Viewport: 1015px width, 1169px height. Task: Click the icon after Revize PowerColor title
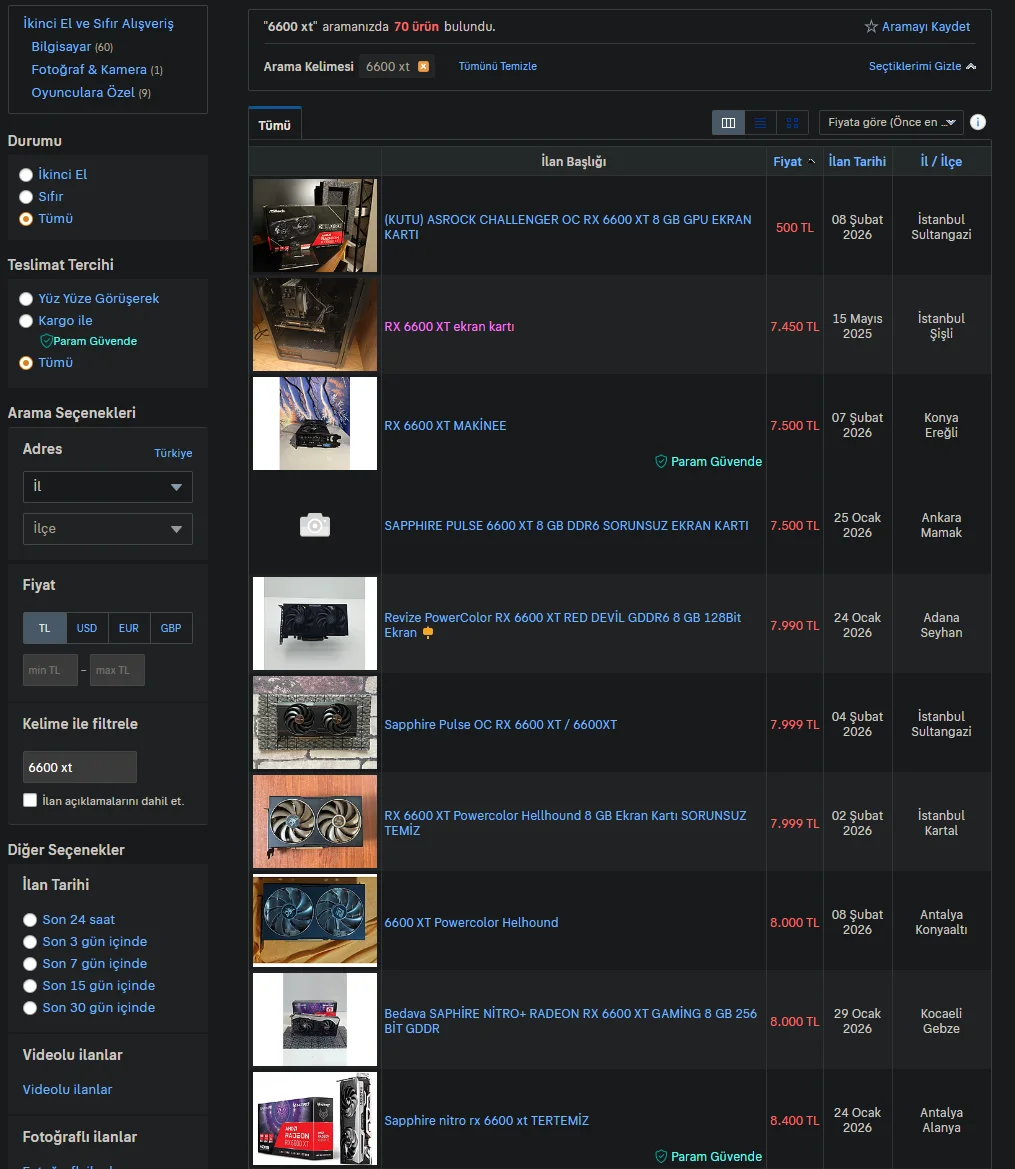pos(428,632)
